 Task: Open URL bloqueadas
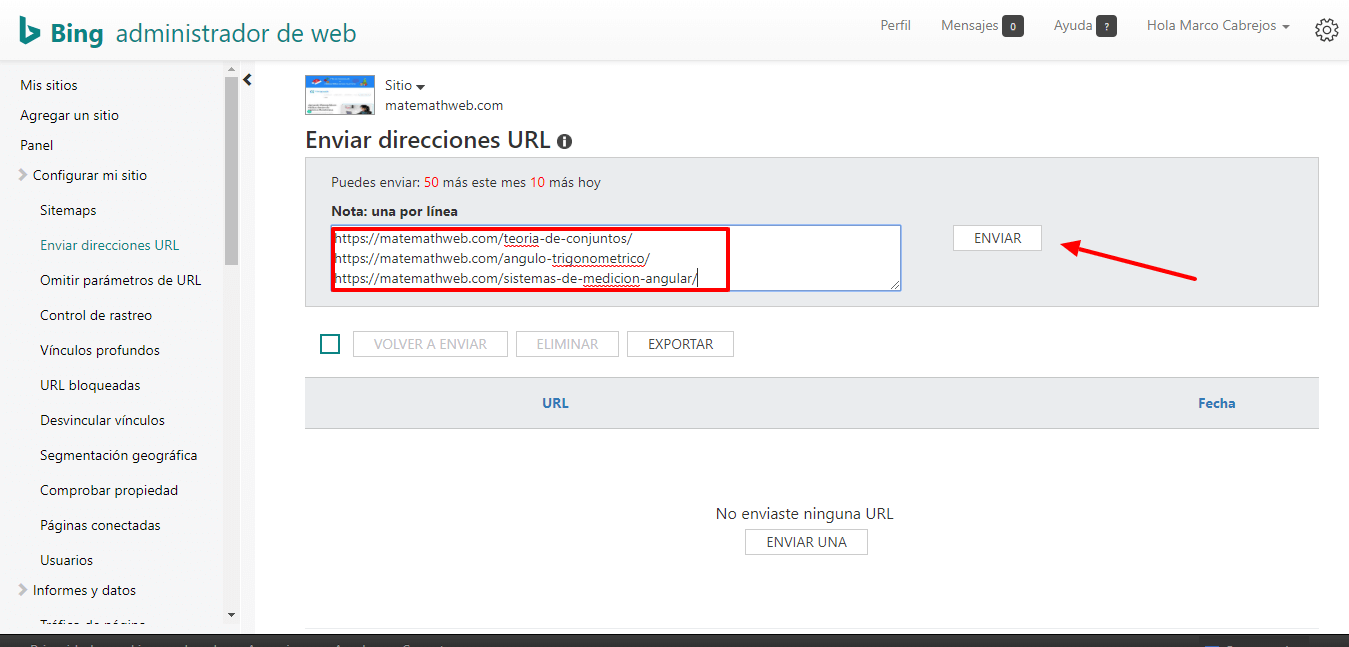[90, 385]
